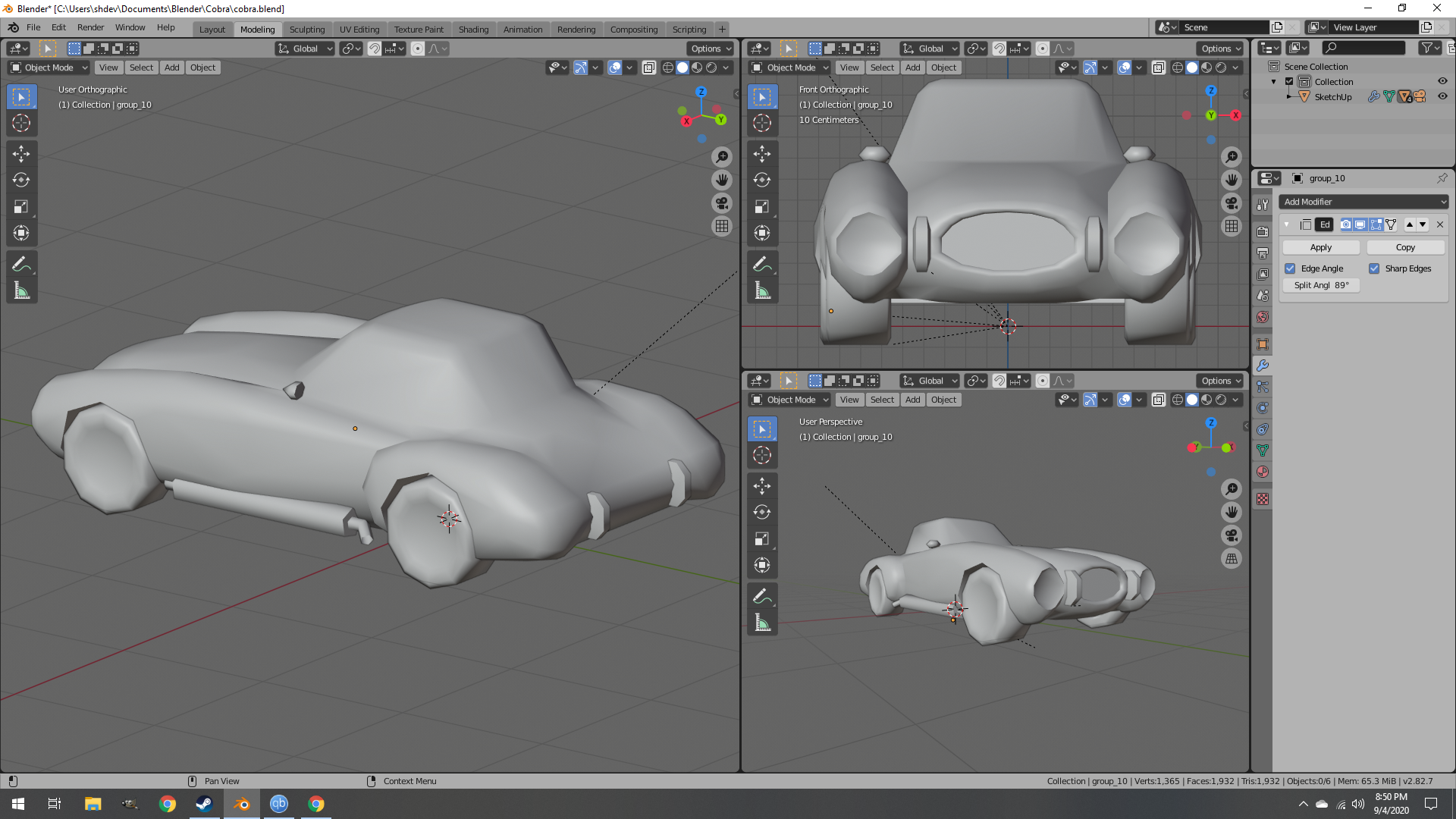Click Object button in perspective viewport header
Viewport: 1456px width, 819px height.
click(x=943, y=400)
